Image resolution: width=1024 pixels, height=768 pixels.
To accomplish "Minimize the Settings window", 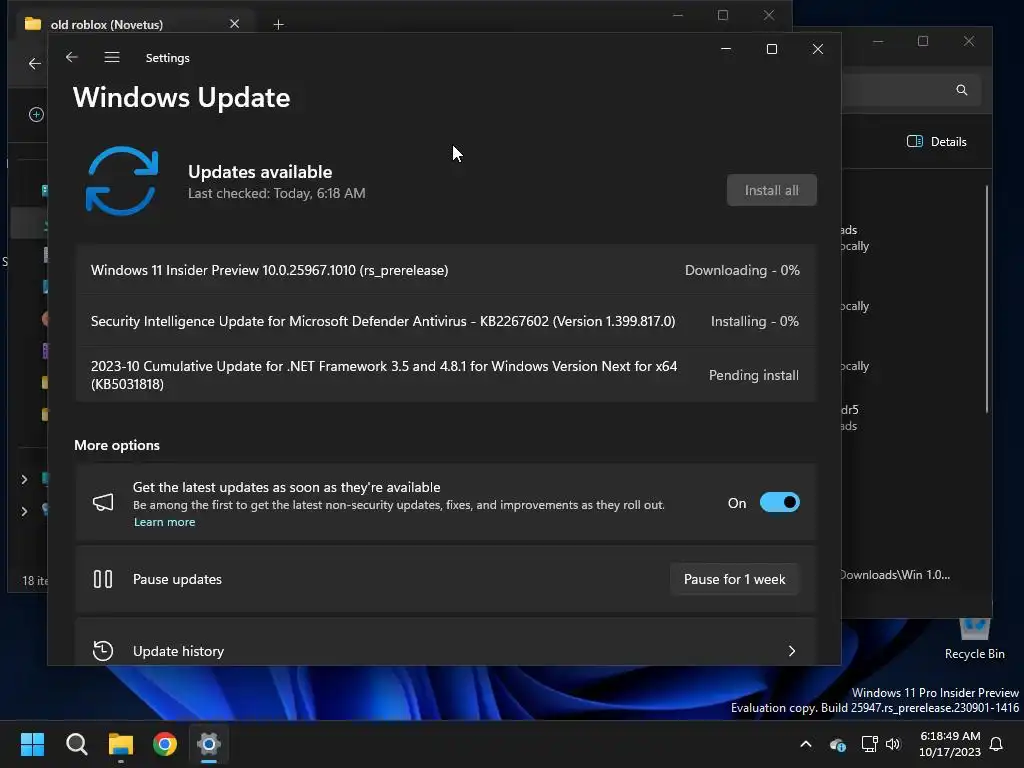I will point(726,49).
